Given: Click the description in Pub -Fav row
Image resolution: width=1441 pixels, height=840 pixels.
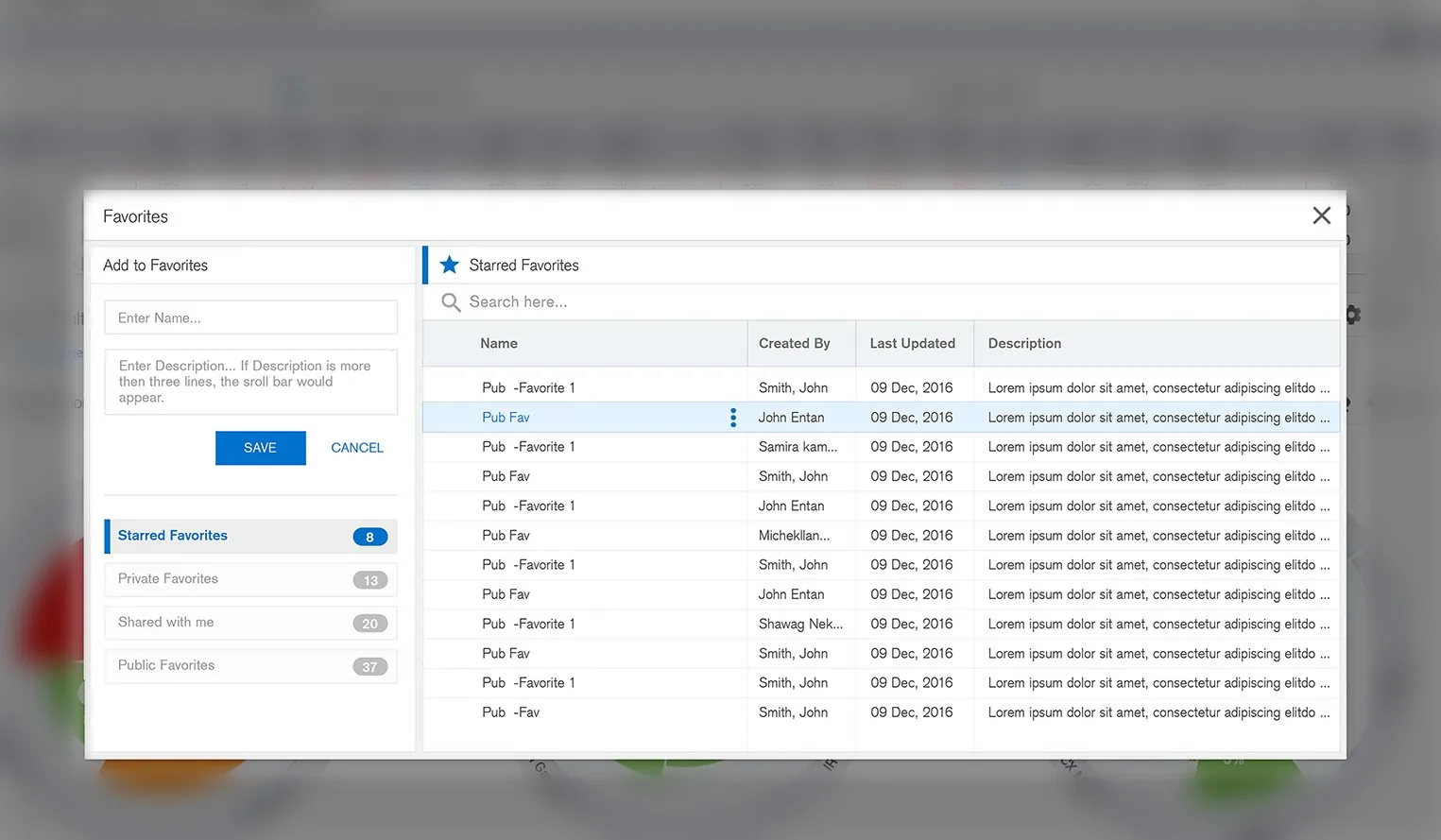Looking at the screenshot, I should (x=1158, y=712).
